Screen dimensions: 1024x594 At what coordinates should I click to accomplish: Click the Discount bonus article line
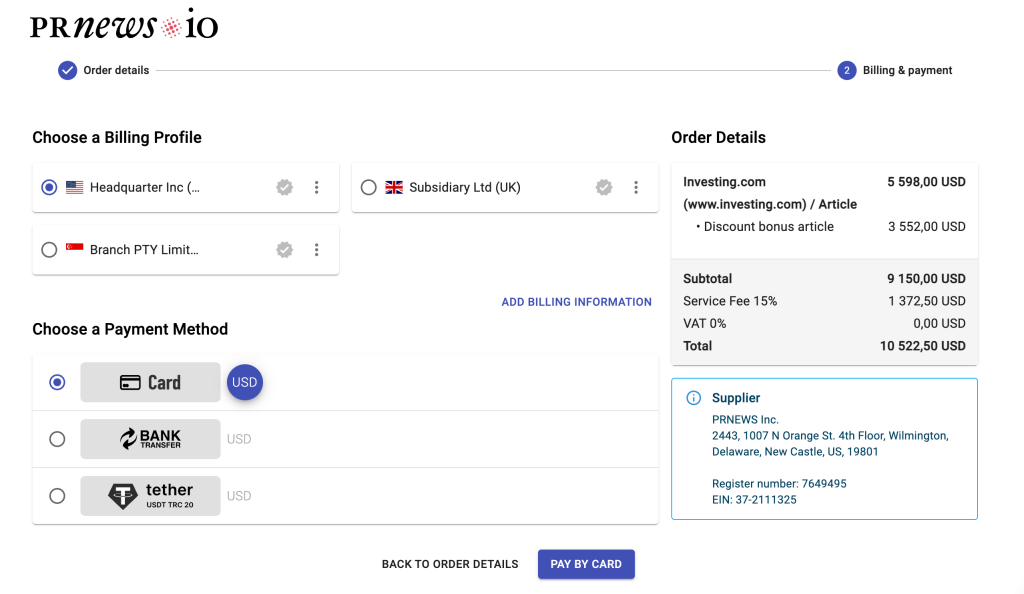tap(765, 227)
